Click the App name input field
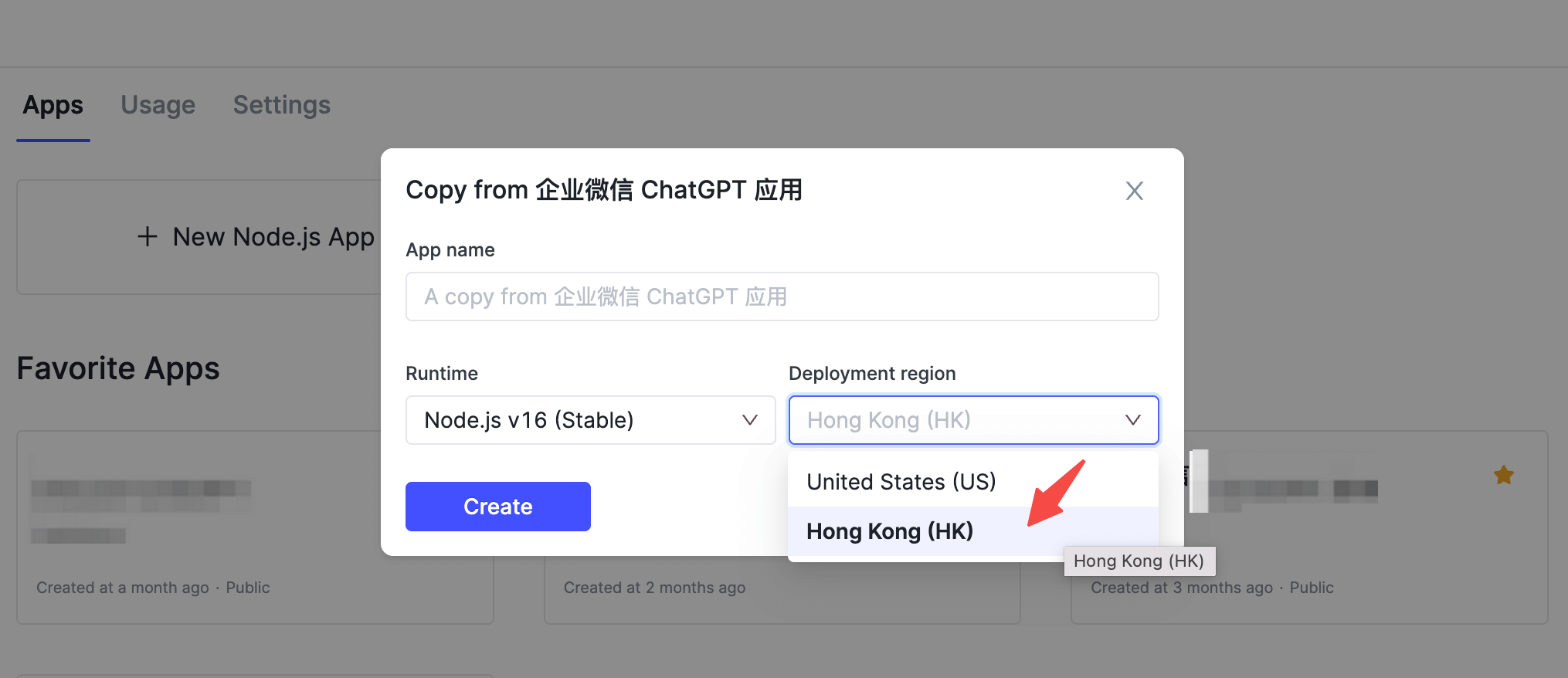 coord(782,297)
